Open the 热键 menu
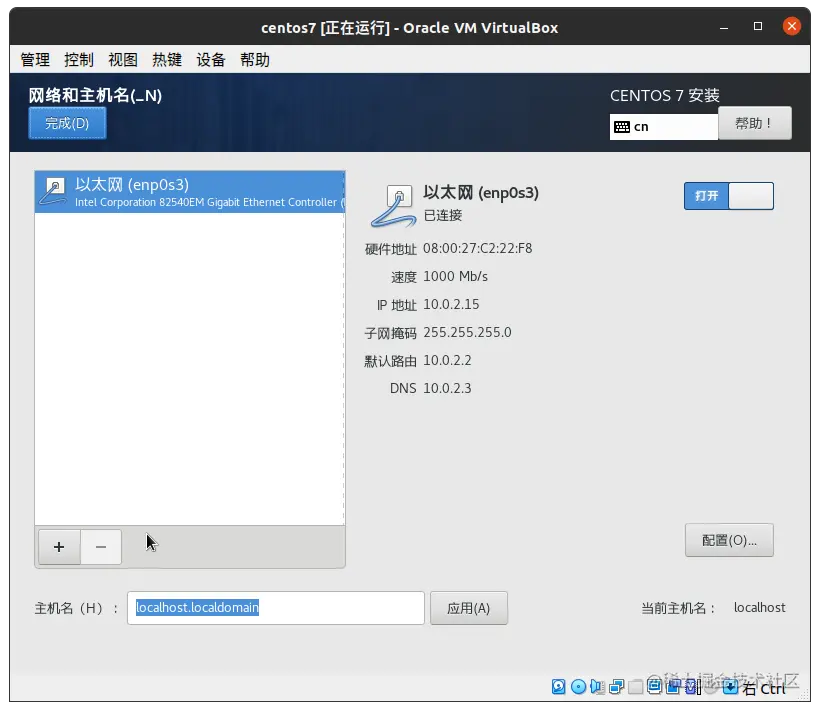Viewport: 820px width, 711px height. point(167,60)
